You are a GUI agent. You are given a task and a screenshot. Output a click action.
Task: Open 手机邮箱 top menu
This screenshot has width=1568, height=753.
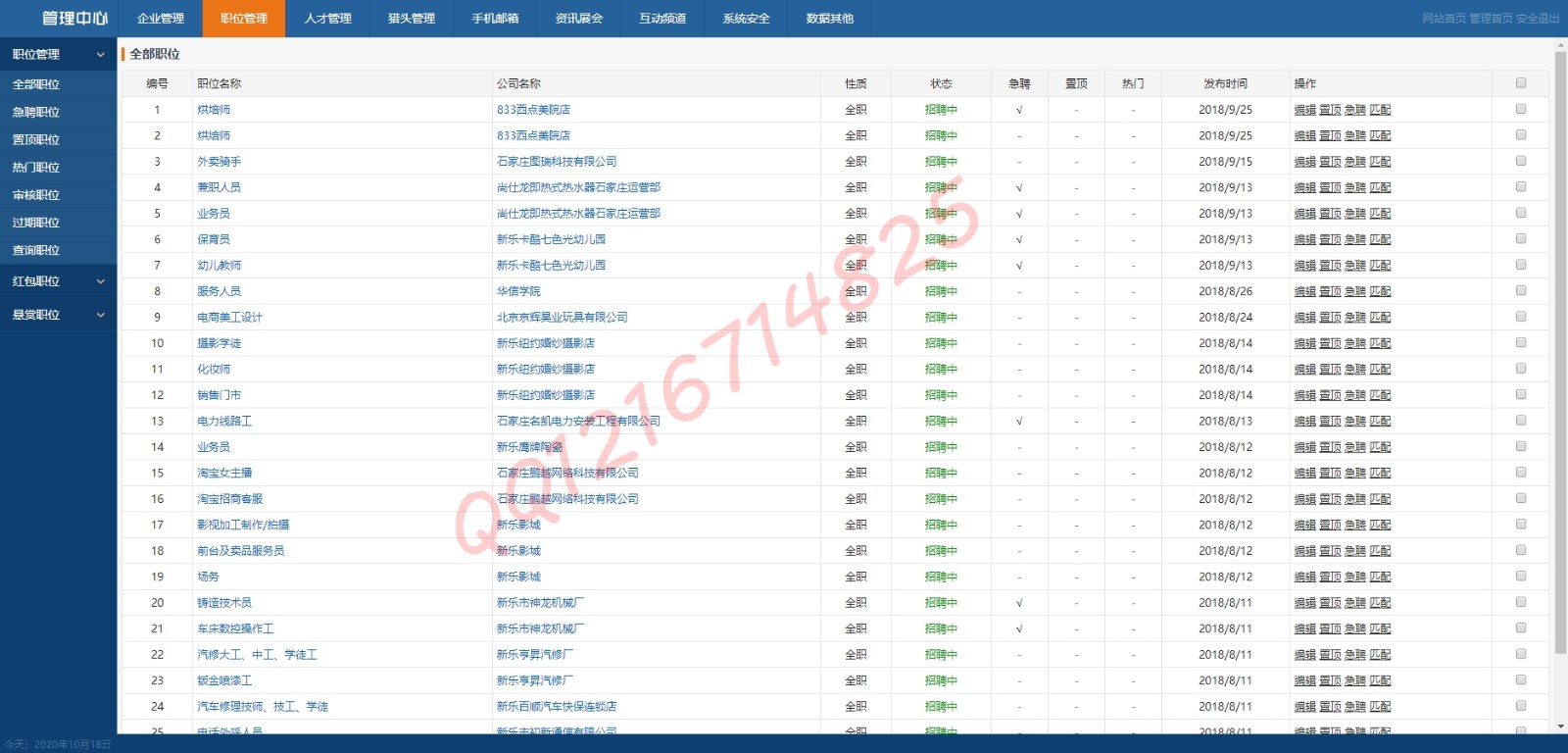pyautogui.click(x=495, y=19)
